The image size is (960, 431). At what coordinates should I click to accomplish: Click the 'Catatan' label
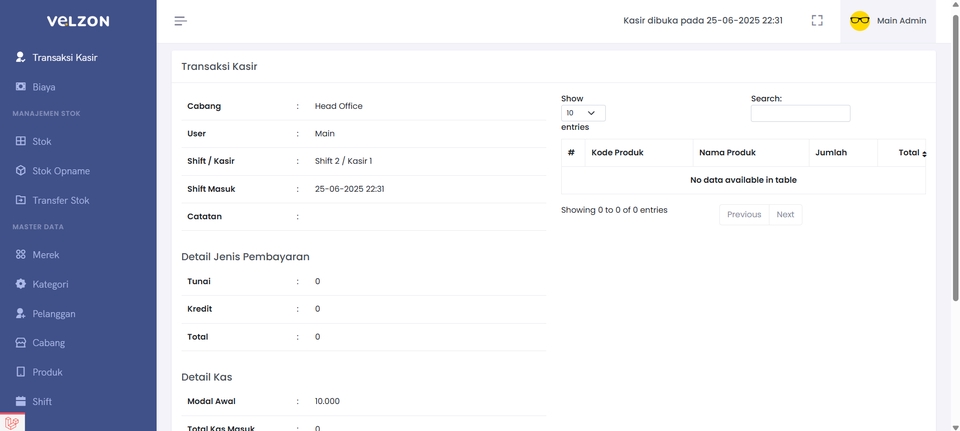pos(204,217)
